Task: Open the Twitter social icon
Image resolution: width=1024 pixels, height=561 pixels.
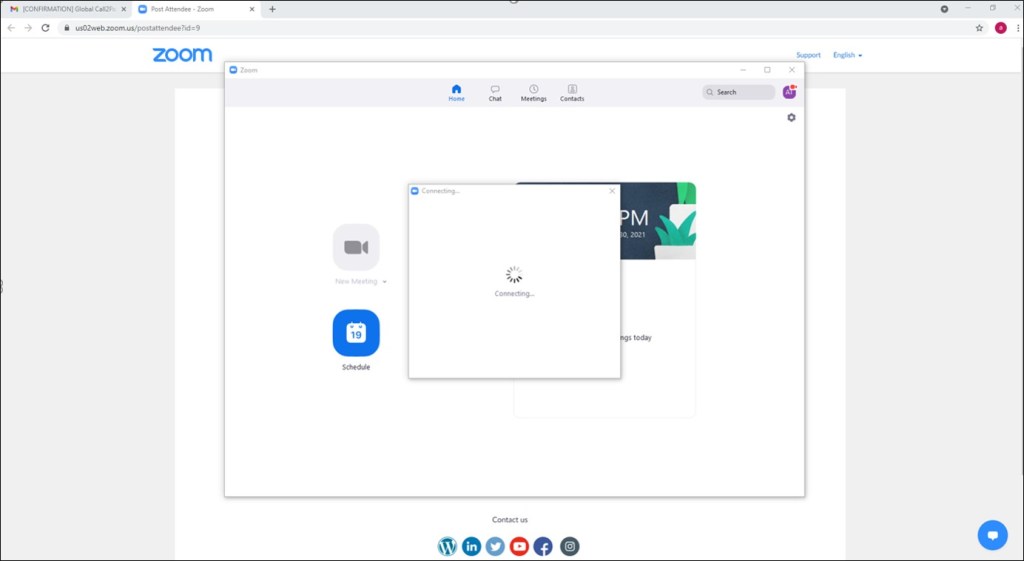Action: click(495, 546)
